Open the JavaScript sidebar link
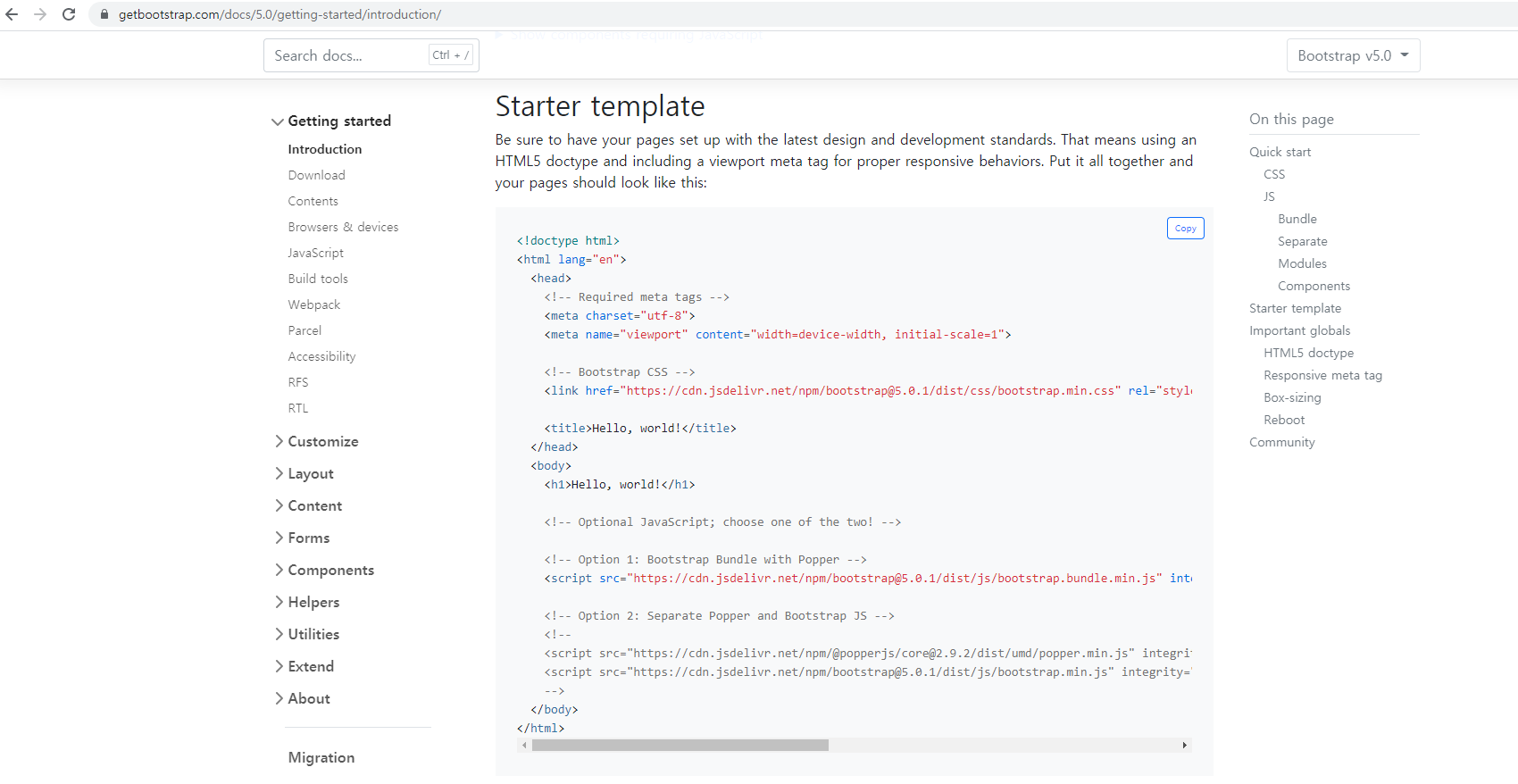The width and height of the screenshot is (1518, 784). pyautogui.click(x=315, y=253)
